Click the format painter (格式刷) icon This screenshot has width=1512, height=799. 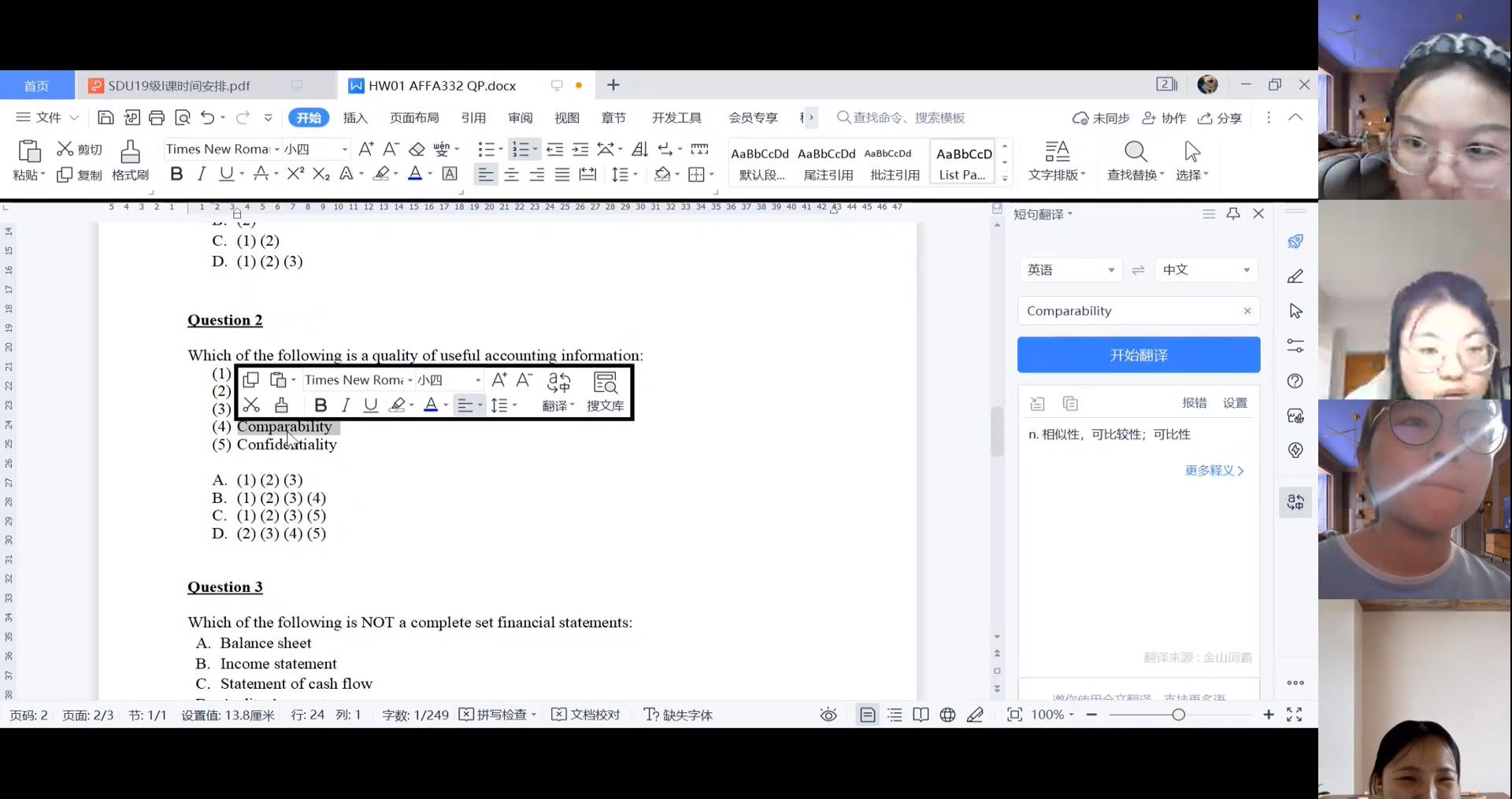pyautogui.click(x=130, y=160)
